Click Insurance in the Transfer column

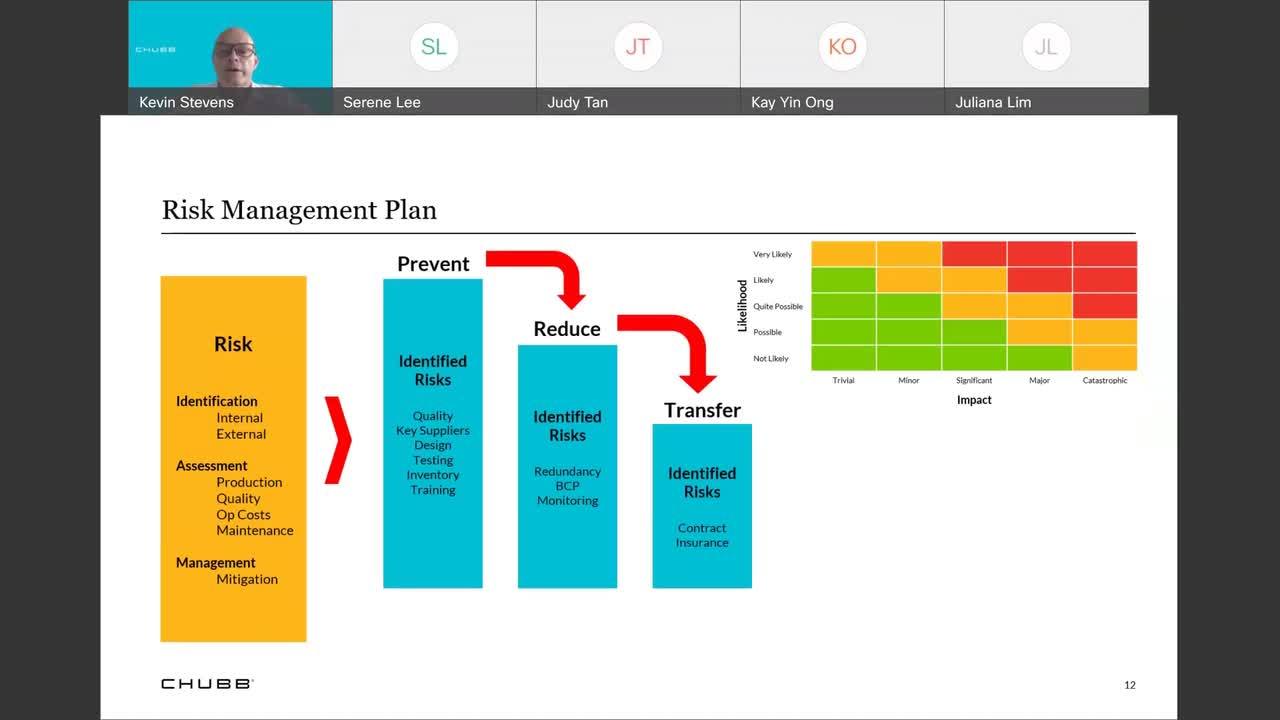click(702, 543)
